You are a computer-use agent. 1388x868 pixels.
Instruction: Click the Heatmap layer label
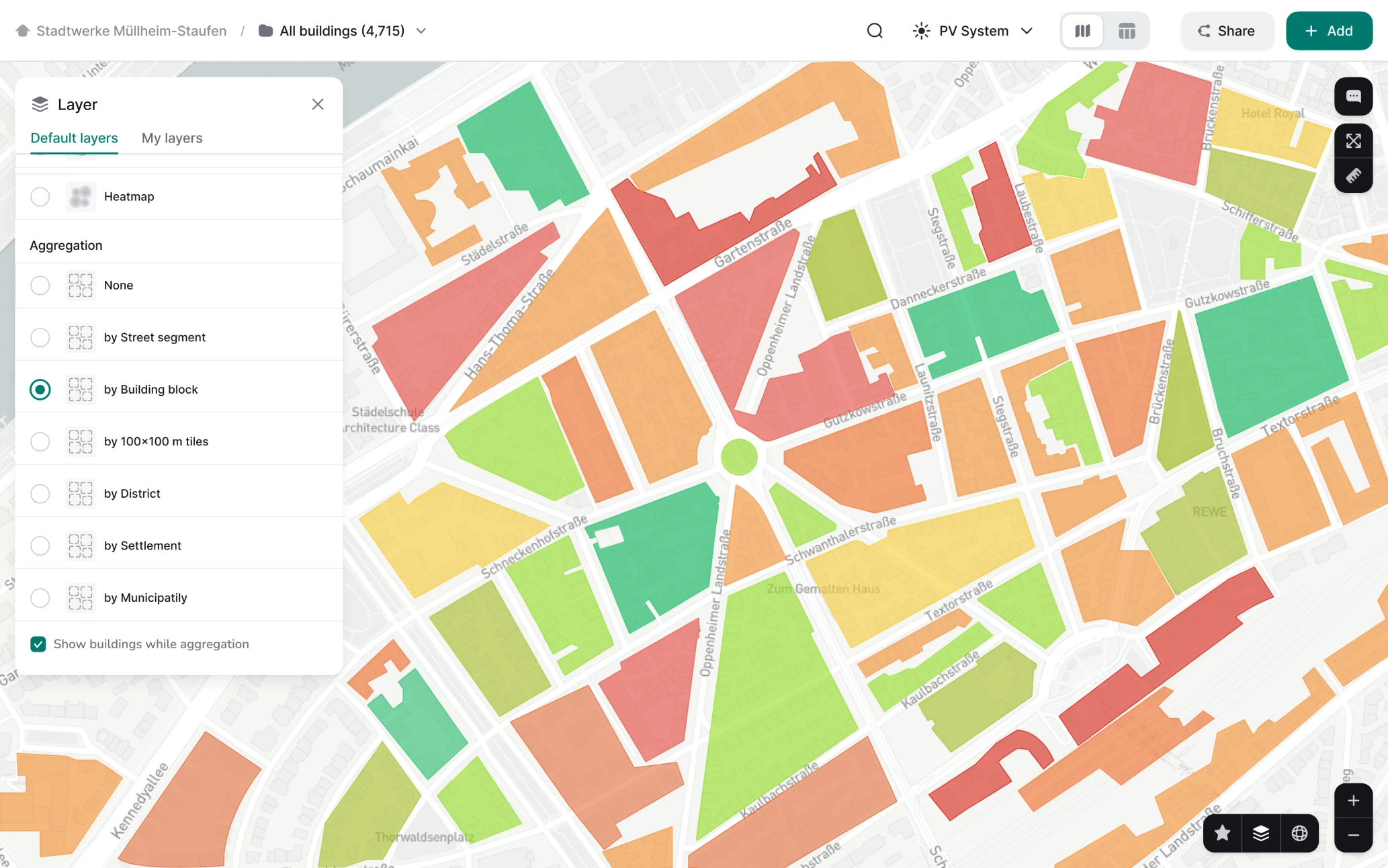129,197
